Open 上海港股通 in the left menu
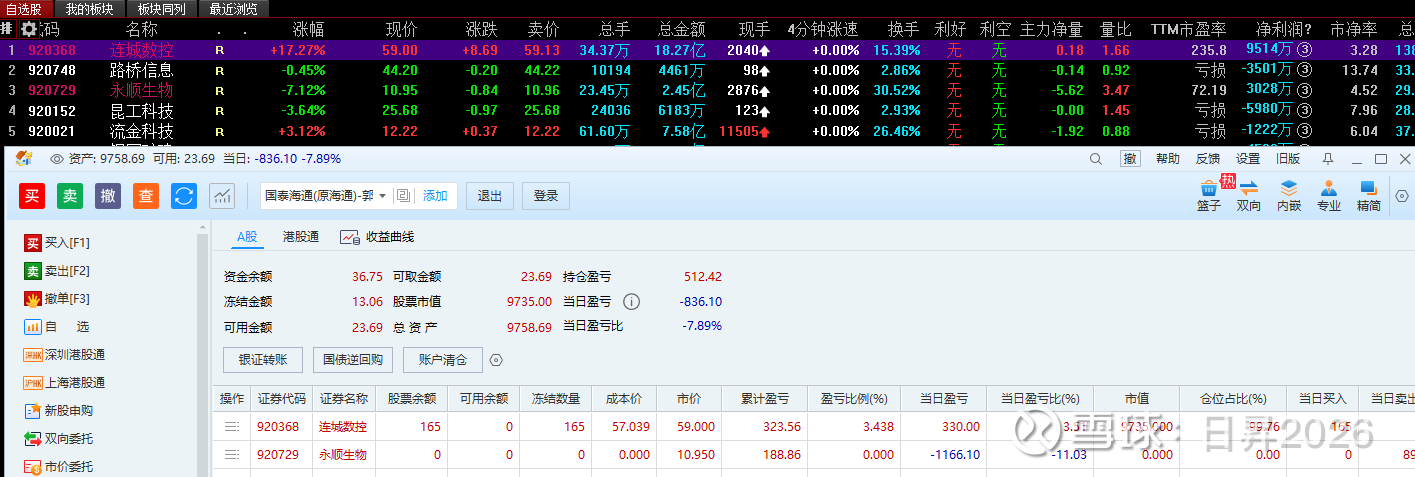Image resolution: width=1415 pixels, height=477 pixels. [64, 383]
